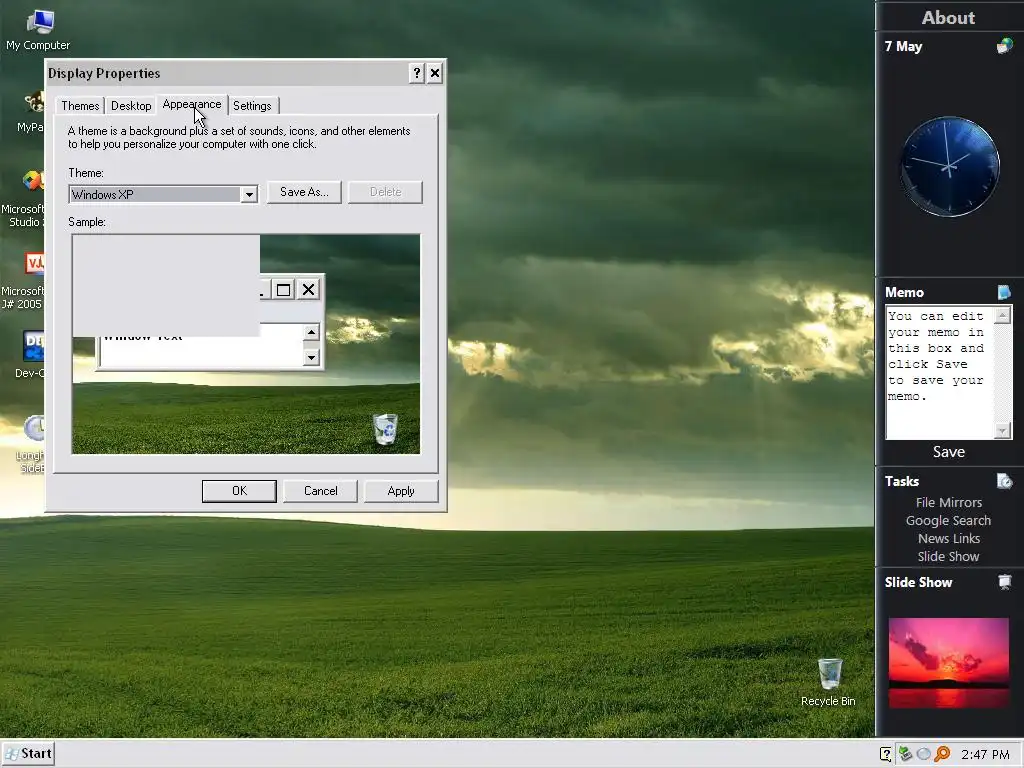Confirm with the OK button
Screen dimensions: 1024x768
(x=239, y=491)
